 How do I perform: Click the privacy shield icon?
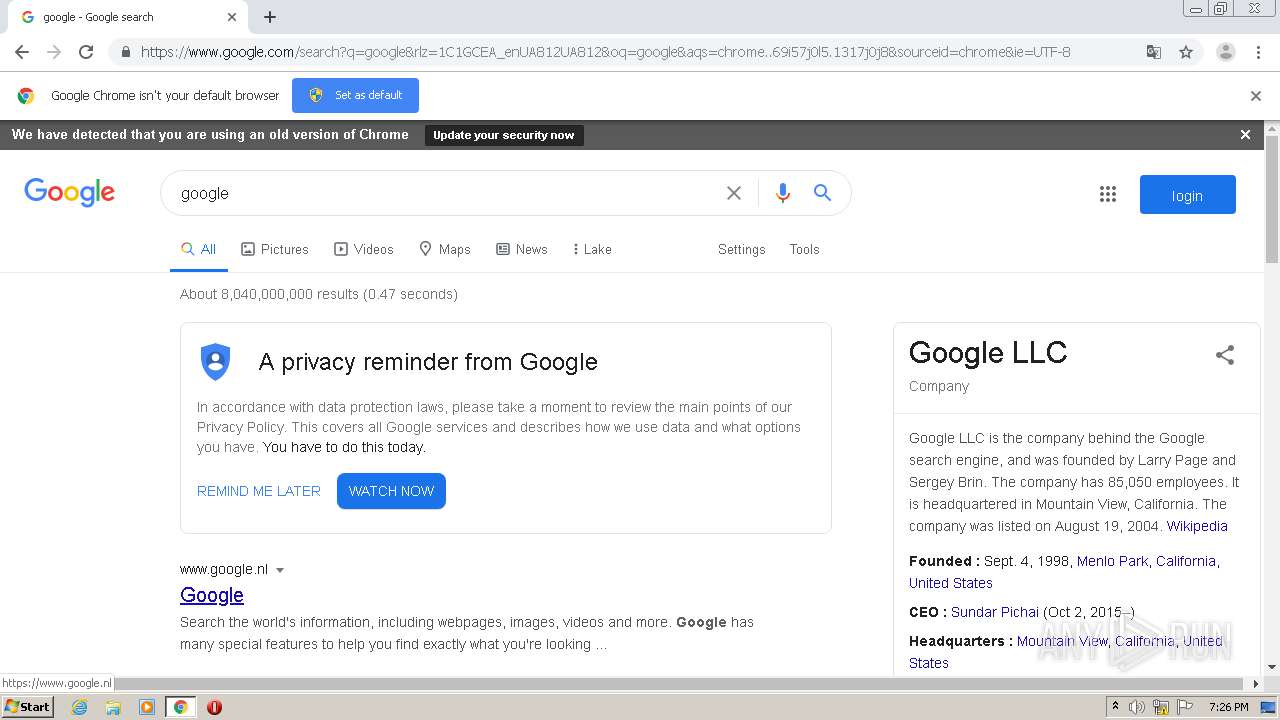click(x=215, y=362)
